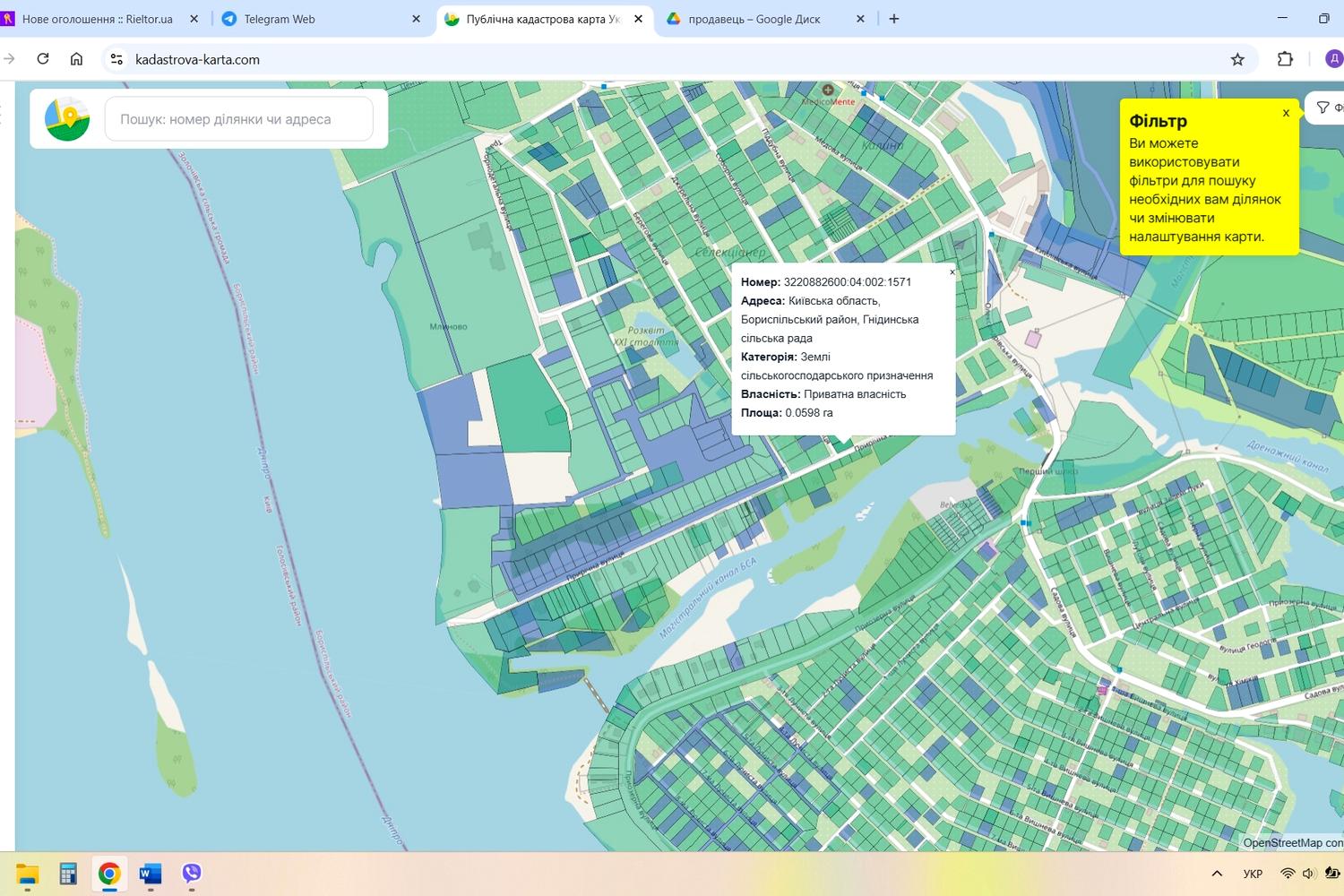Close the parcel info popup
The image size is (1344, 896).
coord(952,271)
